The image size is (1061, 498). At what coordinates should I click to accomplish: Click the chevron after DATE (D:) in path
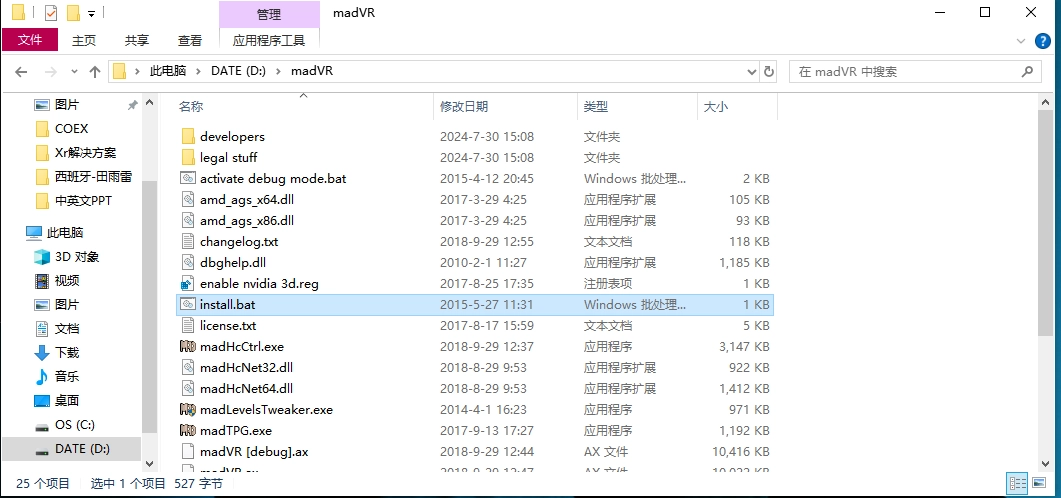point(278,71)
